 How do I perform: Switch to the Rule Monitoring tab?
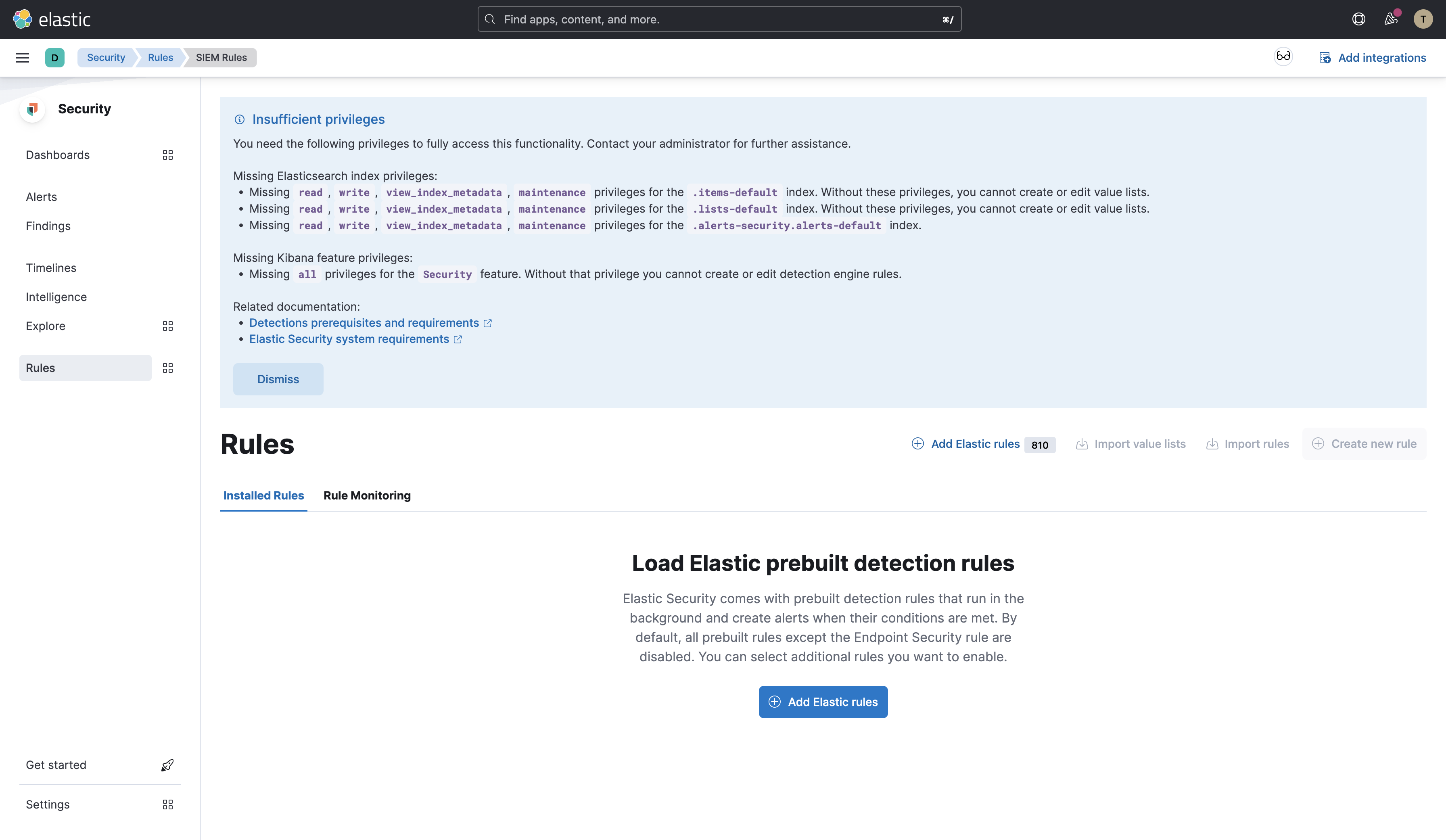pyautogui.click(x=367, y=496)
